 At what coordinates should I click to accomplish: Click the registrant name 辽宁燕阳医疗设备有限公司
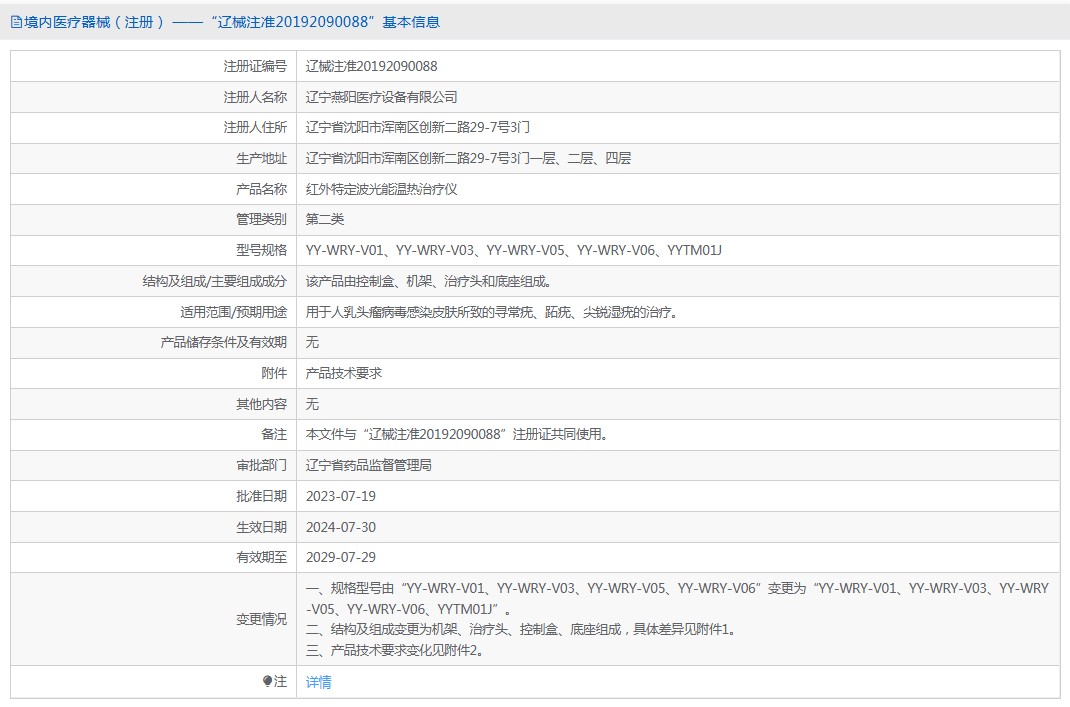[381, 97]
